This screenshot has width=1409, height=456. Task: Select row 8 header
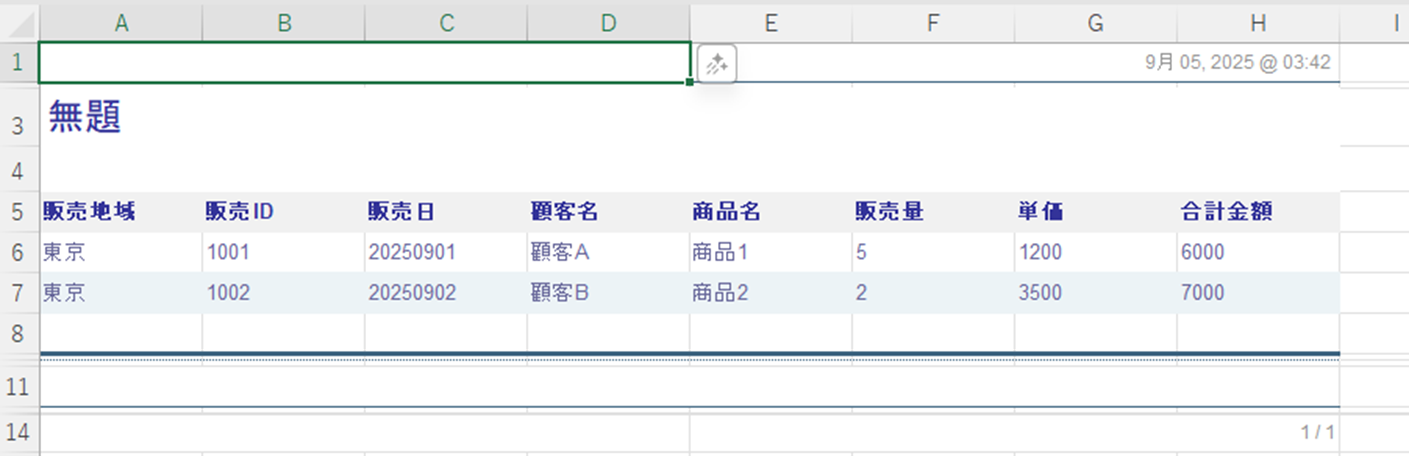(19, 333)
